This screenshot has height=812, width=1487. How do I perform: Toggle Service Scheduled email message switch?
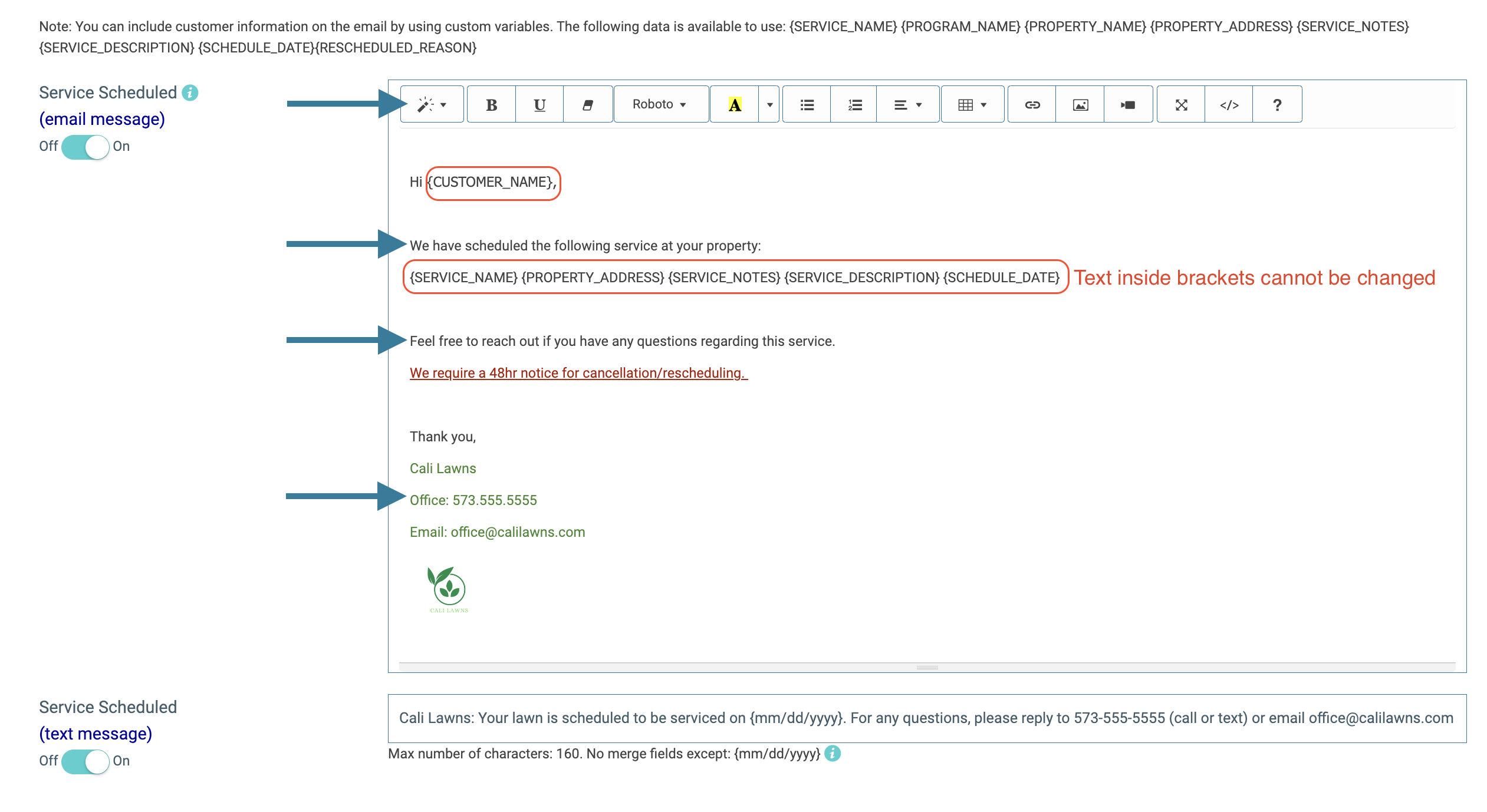(85, 147)
